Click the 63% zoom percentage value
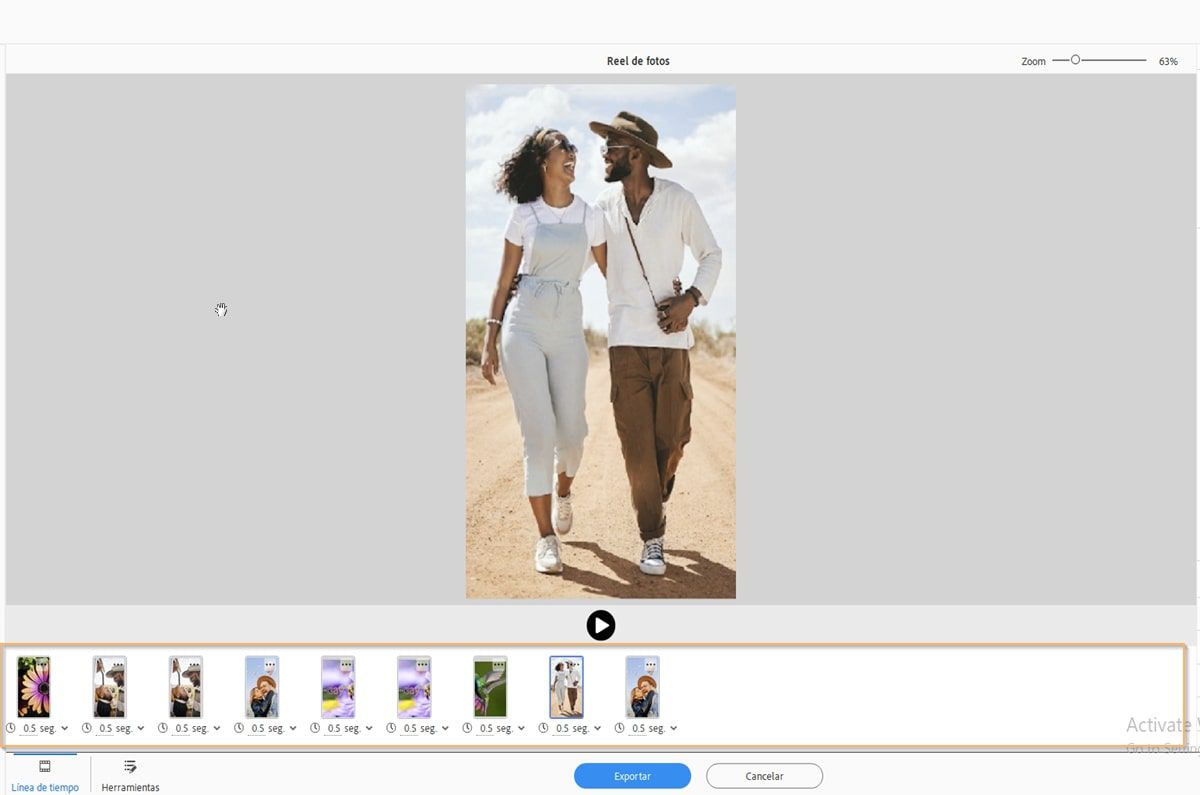Screen dimensions: 1200x795 pyautogui.click(x=1168, y=61)
